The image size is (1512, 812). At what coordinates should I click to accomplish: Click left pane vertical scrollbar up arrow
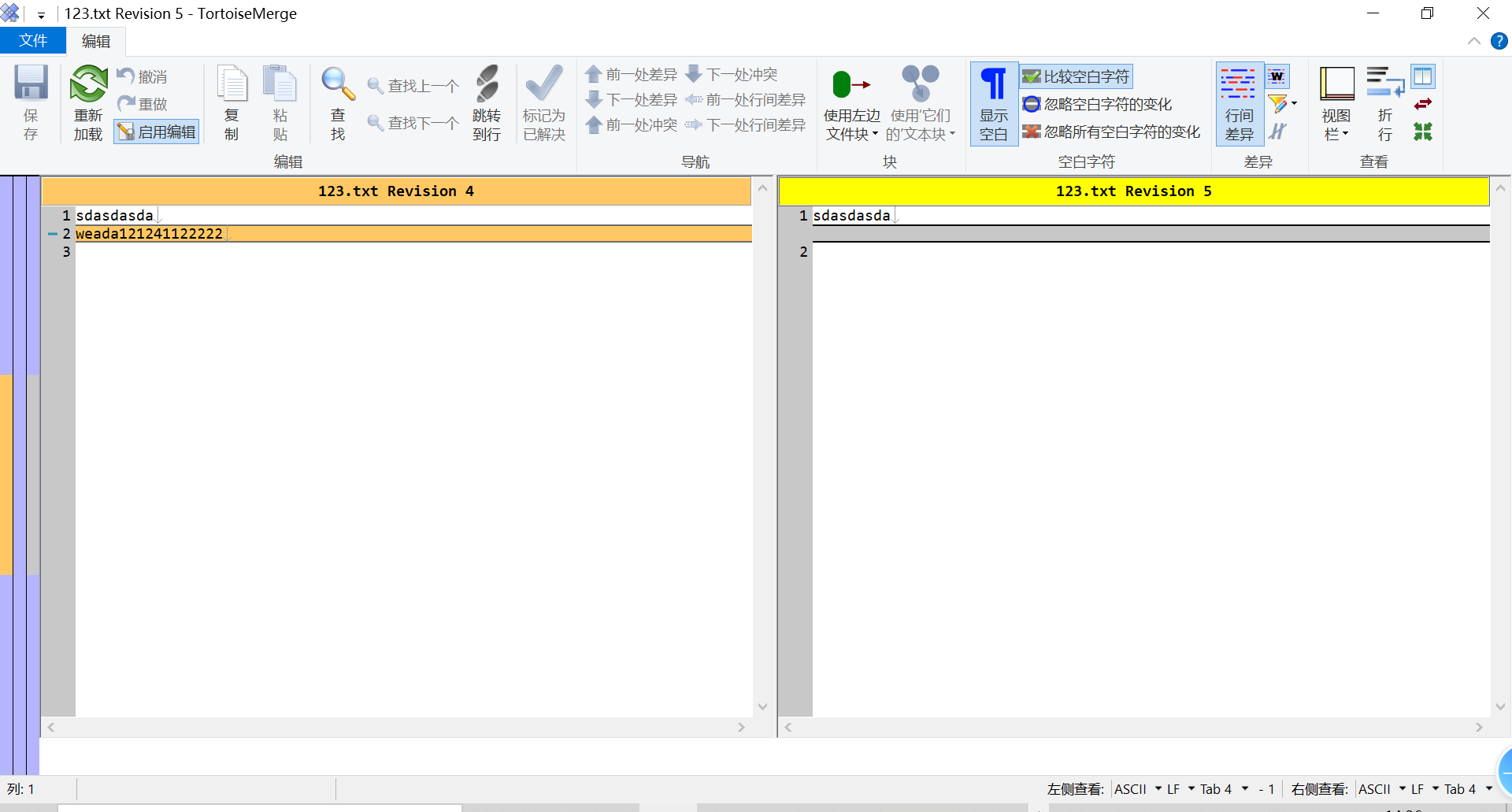(x=762, y=188)
